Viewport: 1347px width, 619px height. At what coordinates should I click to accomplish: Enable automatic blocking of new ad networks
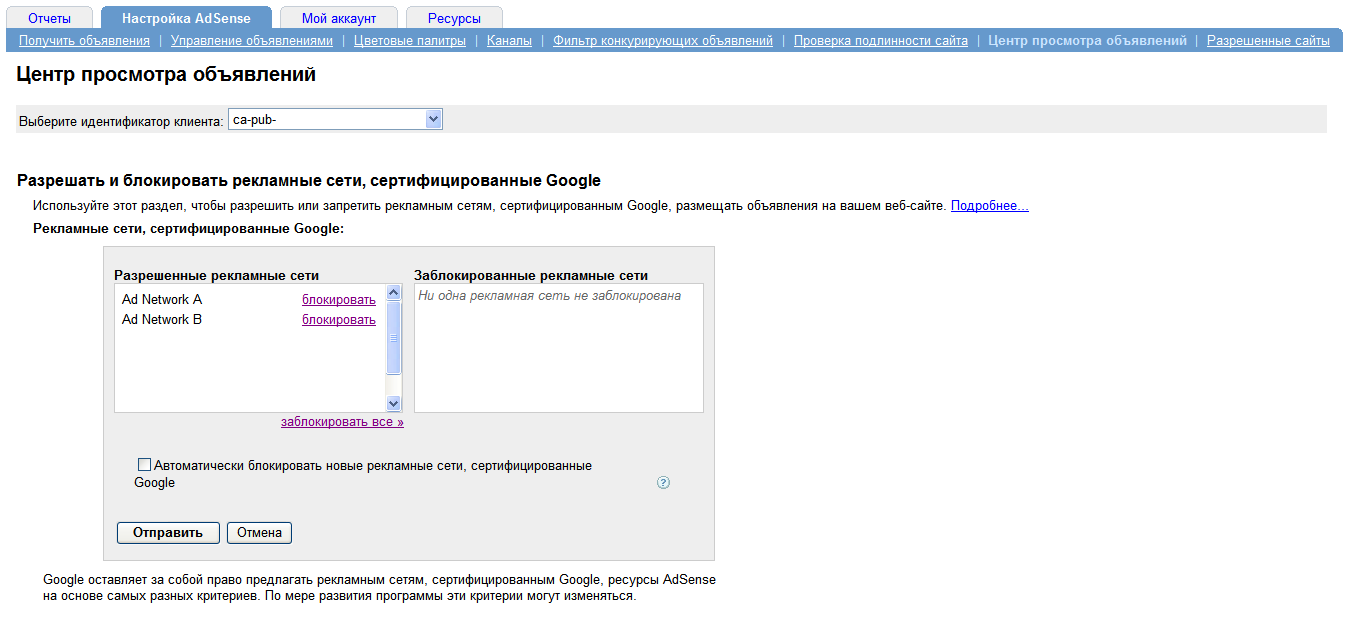click(144, 465)
